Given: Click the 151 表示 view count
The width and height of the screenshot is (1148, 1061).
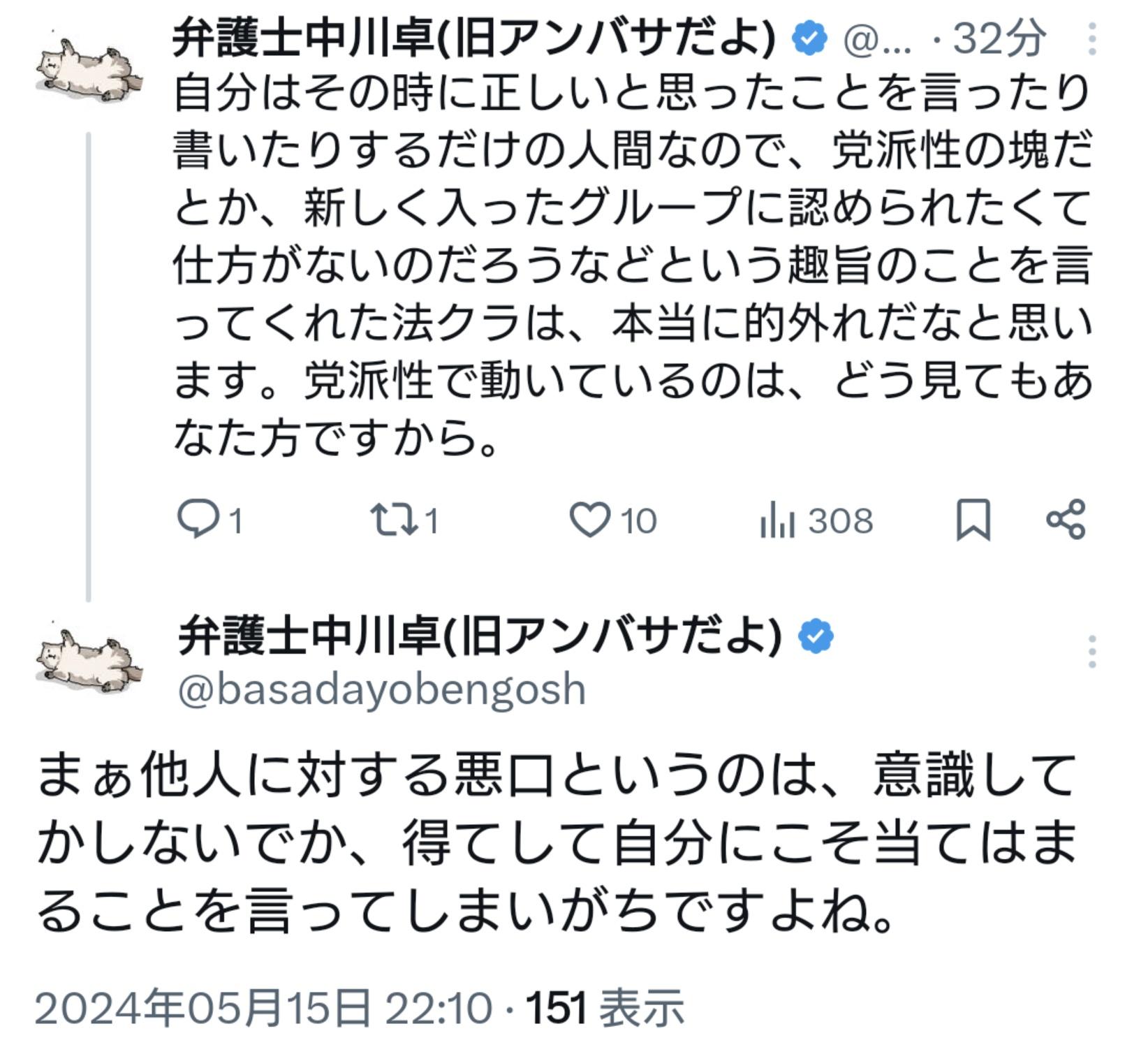Looking at the screenshot, I should [x=605, y=1008].
